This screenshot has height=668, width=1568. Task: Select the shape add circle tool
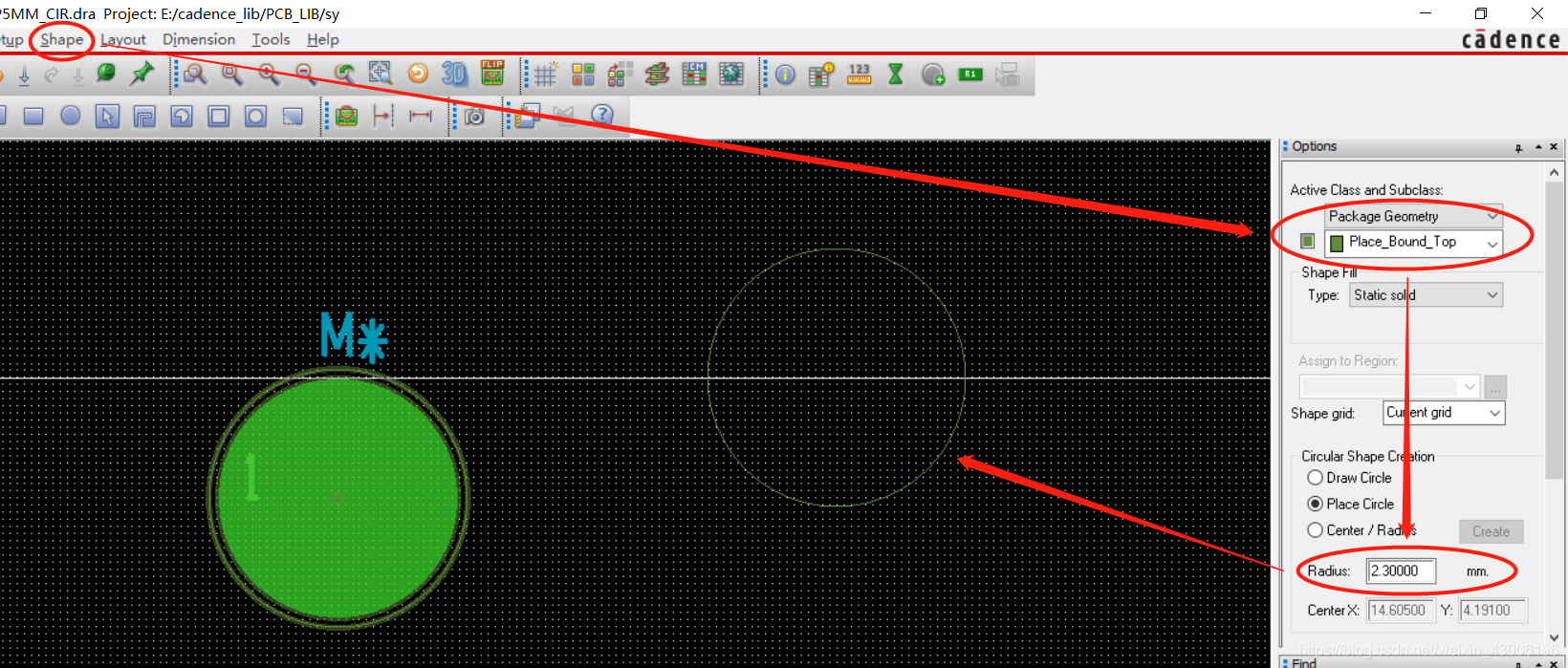click(71, 116)
